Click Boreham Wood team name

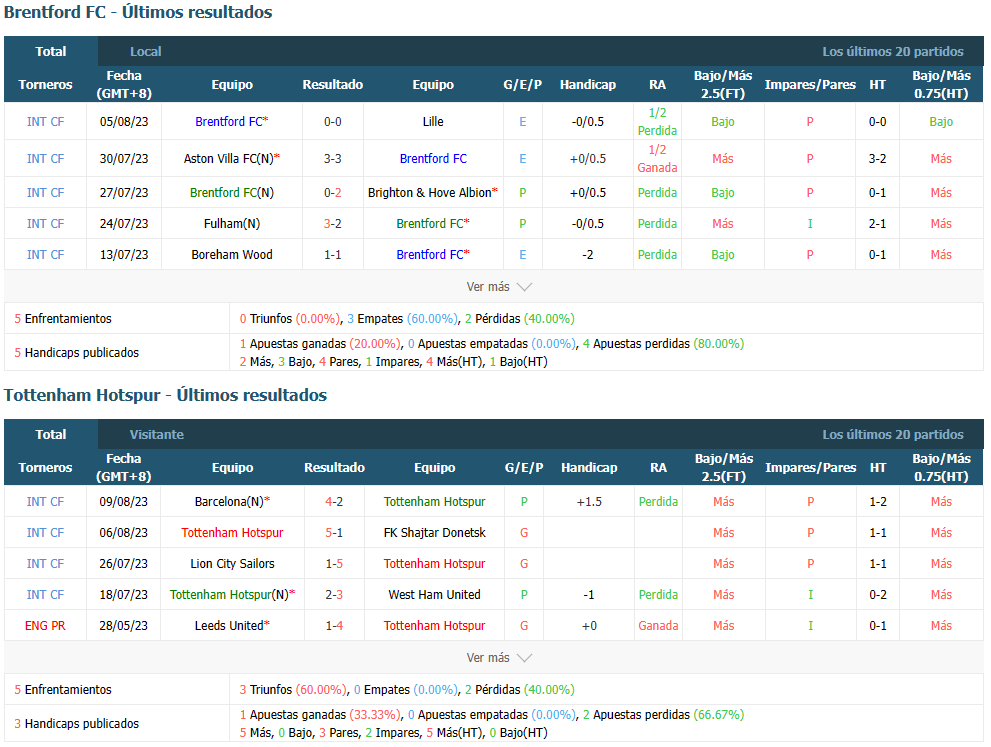tap(232, 255)
